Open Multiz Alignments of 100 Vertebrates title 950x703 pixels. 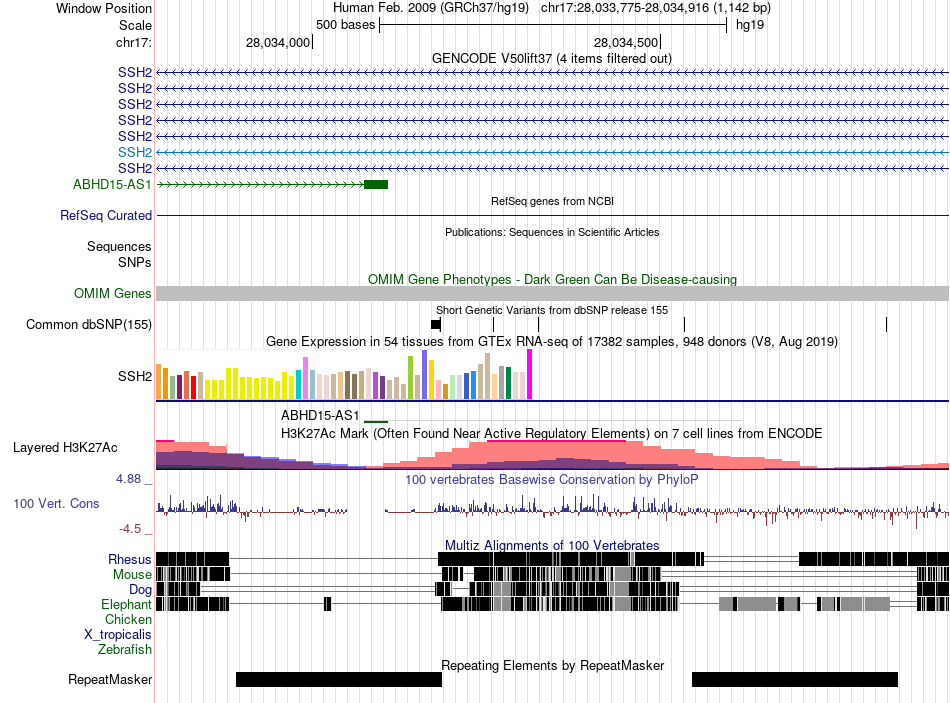(552, 545)
